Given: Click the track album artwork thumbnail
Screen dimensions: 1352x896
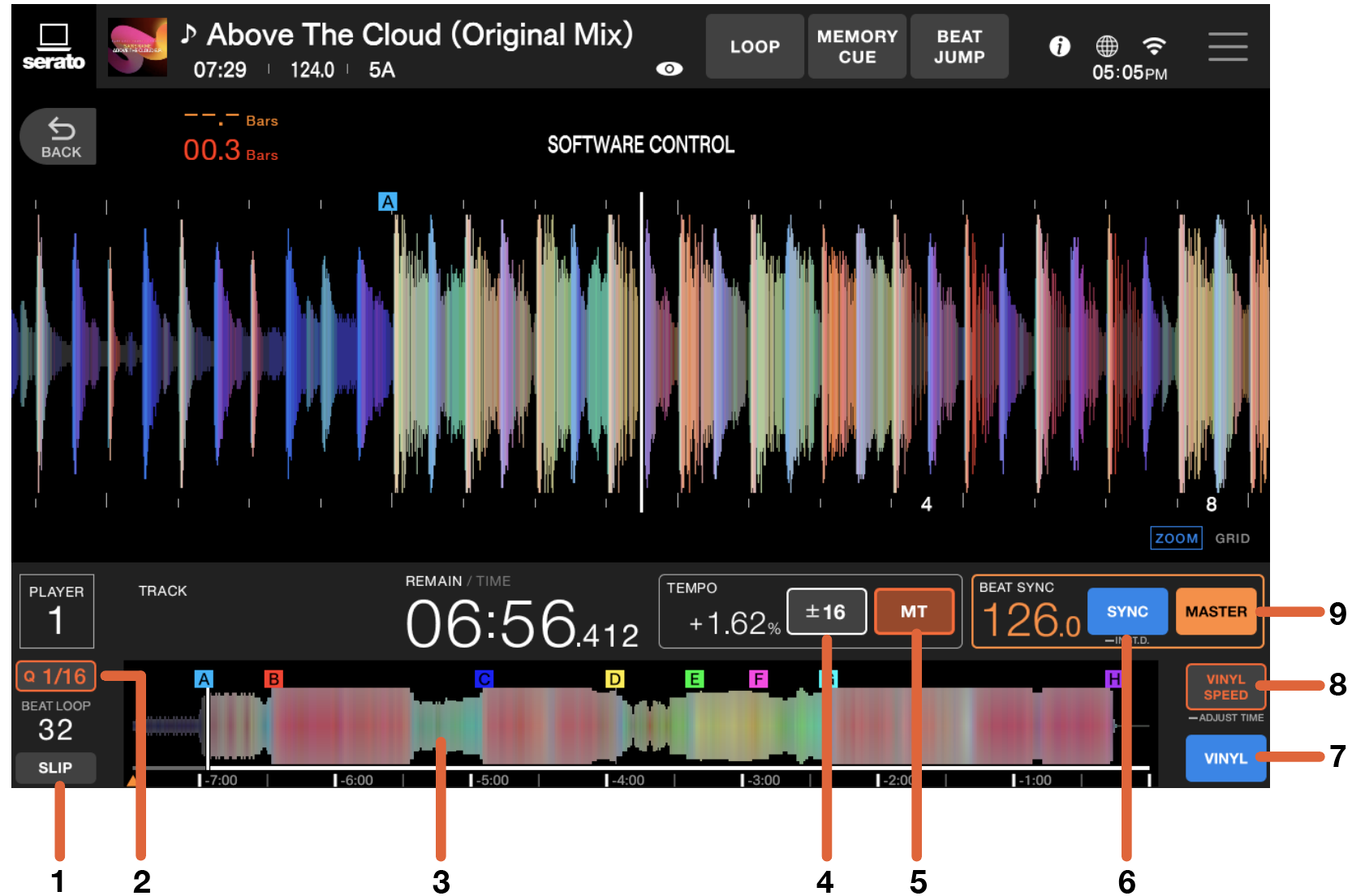Looking at the screenshot, I should [x=138, y=47].
